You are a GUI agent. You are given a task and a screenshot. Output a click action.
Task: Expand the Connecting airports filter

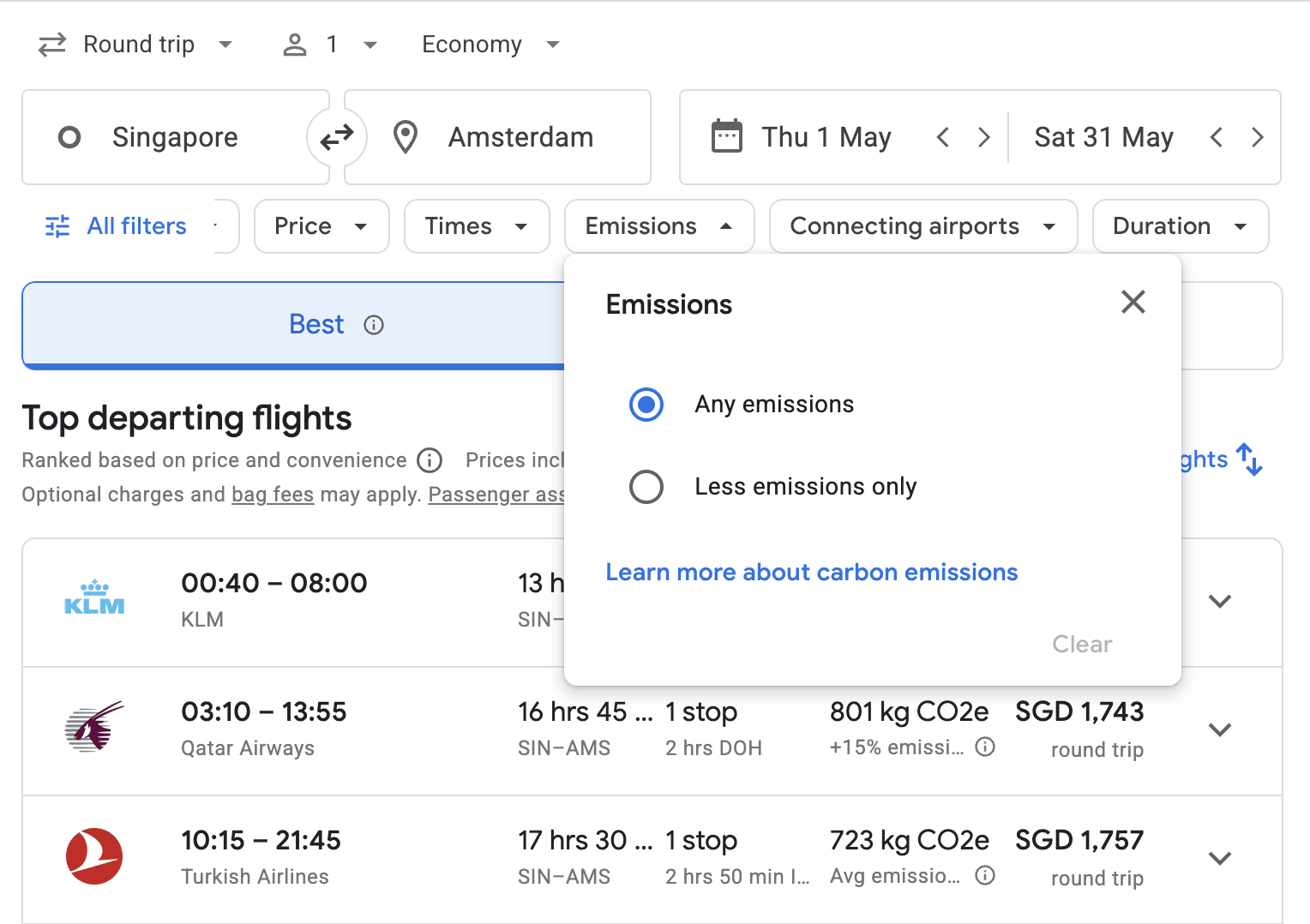(x=922, y=226)
